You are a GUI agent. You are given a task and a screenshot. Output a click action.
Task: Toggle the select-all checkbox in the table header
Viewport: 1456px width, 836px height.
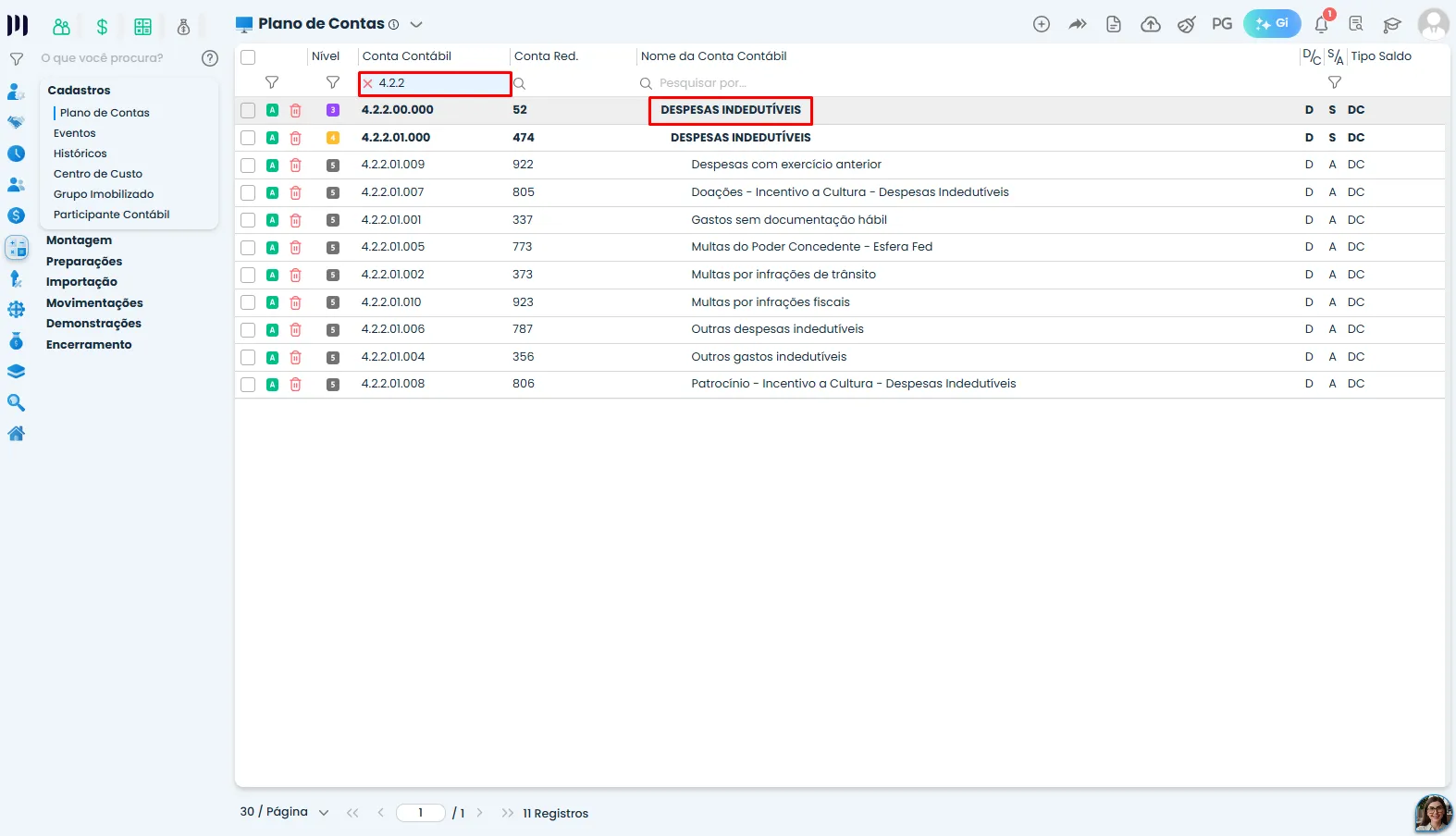(248, 57)
